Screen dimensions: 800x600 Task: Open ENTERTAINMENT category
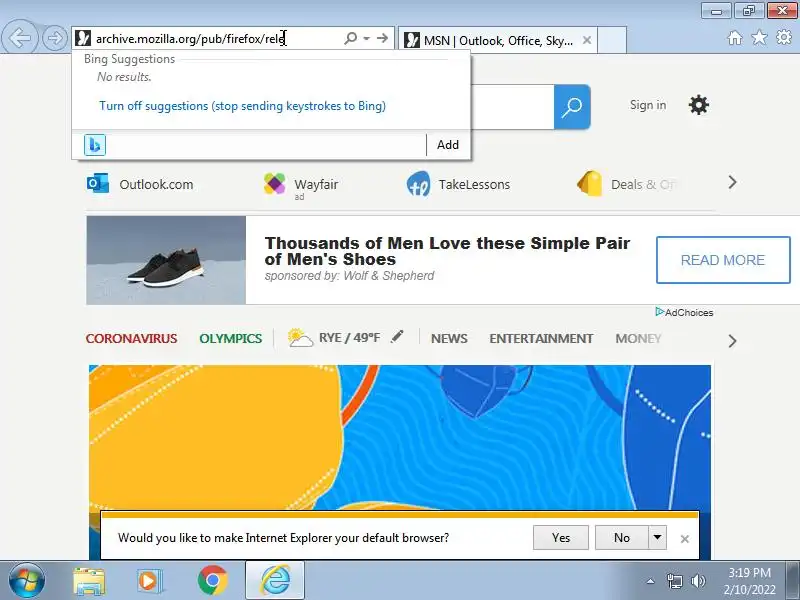pyautogui.click(x=541, y=338)
